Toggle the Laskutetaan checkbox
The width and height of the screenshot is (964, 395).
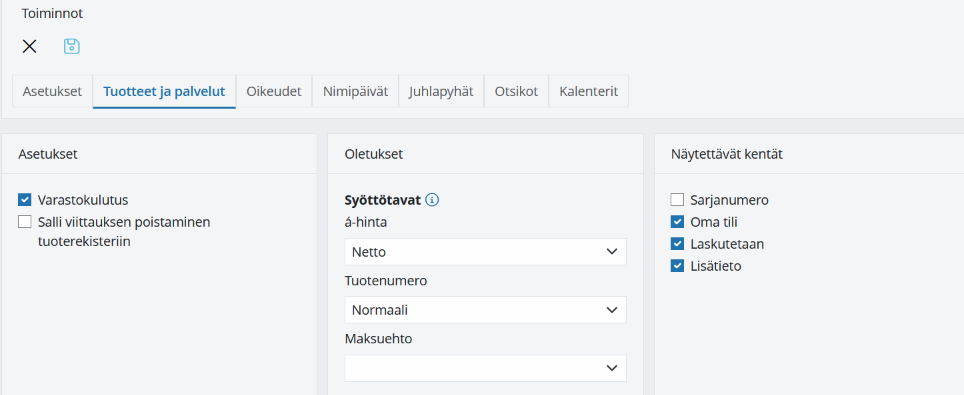[x=678, y=244]
